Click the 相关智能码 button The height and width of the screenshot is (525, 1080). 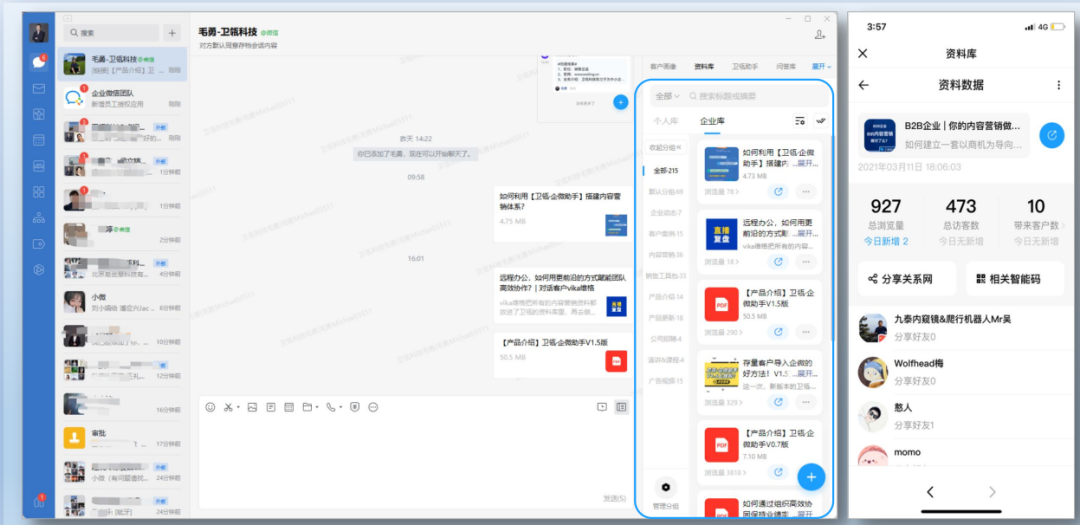click(x=1014, y=279)
